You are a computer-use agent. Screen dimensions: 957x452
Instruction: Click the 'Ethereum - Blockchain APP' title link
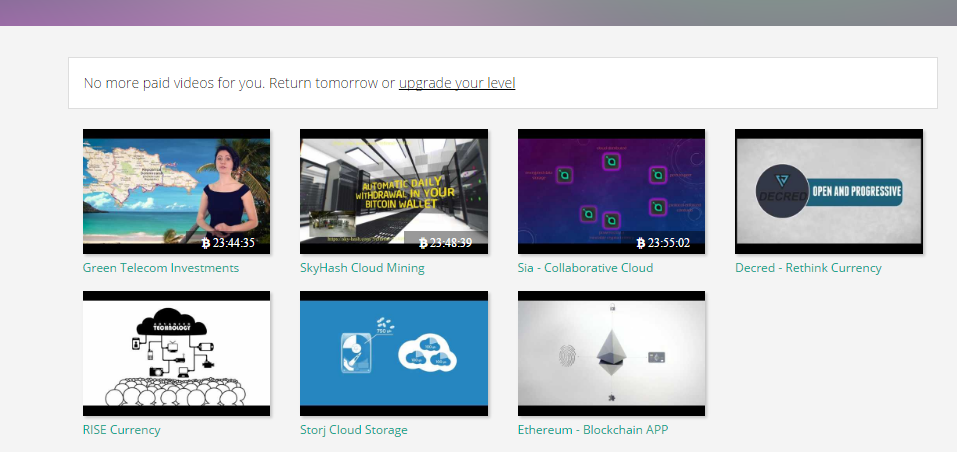coord(593,430)
